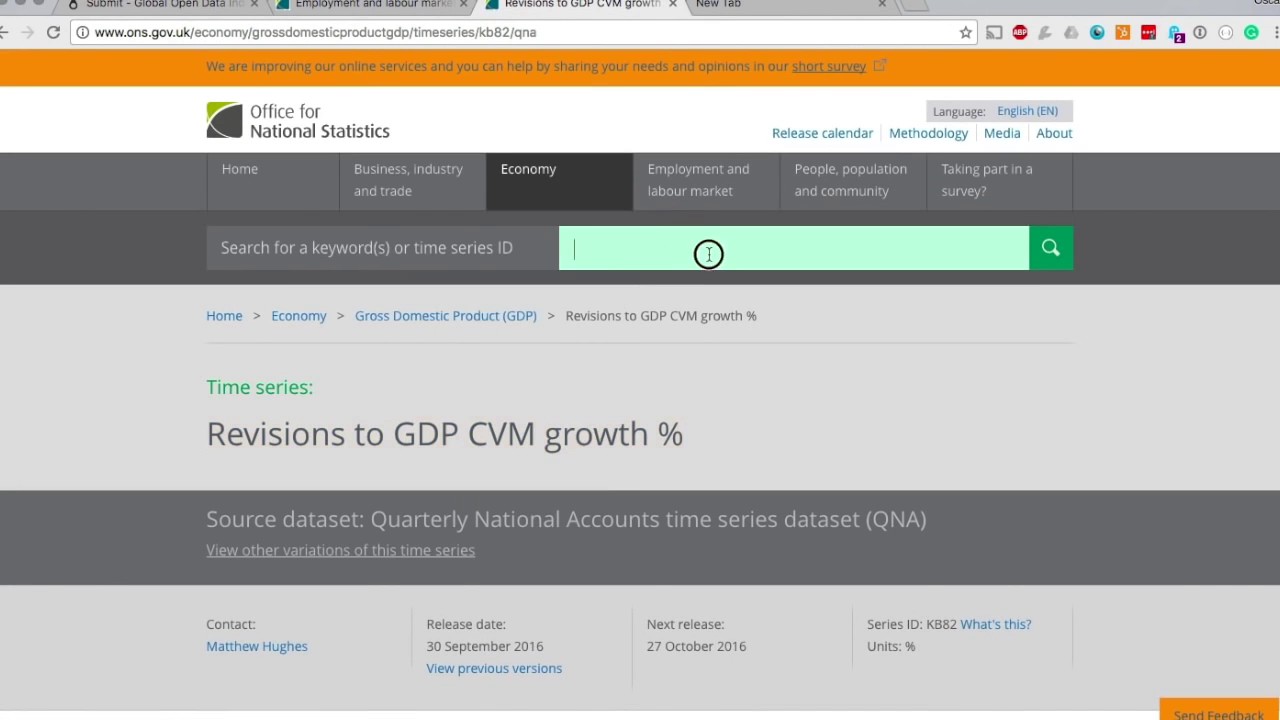Open contact Matthew Hughes link
Screen dimensions: 1280x720
[x=257, y=646]
